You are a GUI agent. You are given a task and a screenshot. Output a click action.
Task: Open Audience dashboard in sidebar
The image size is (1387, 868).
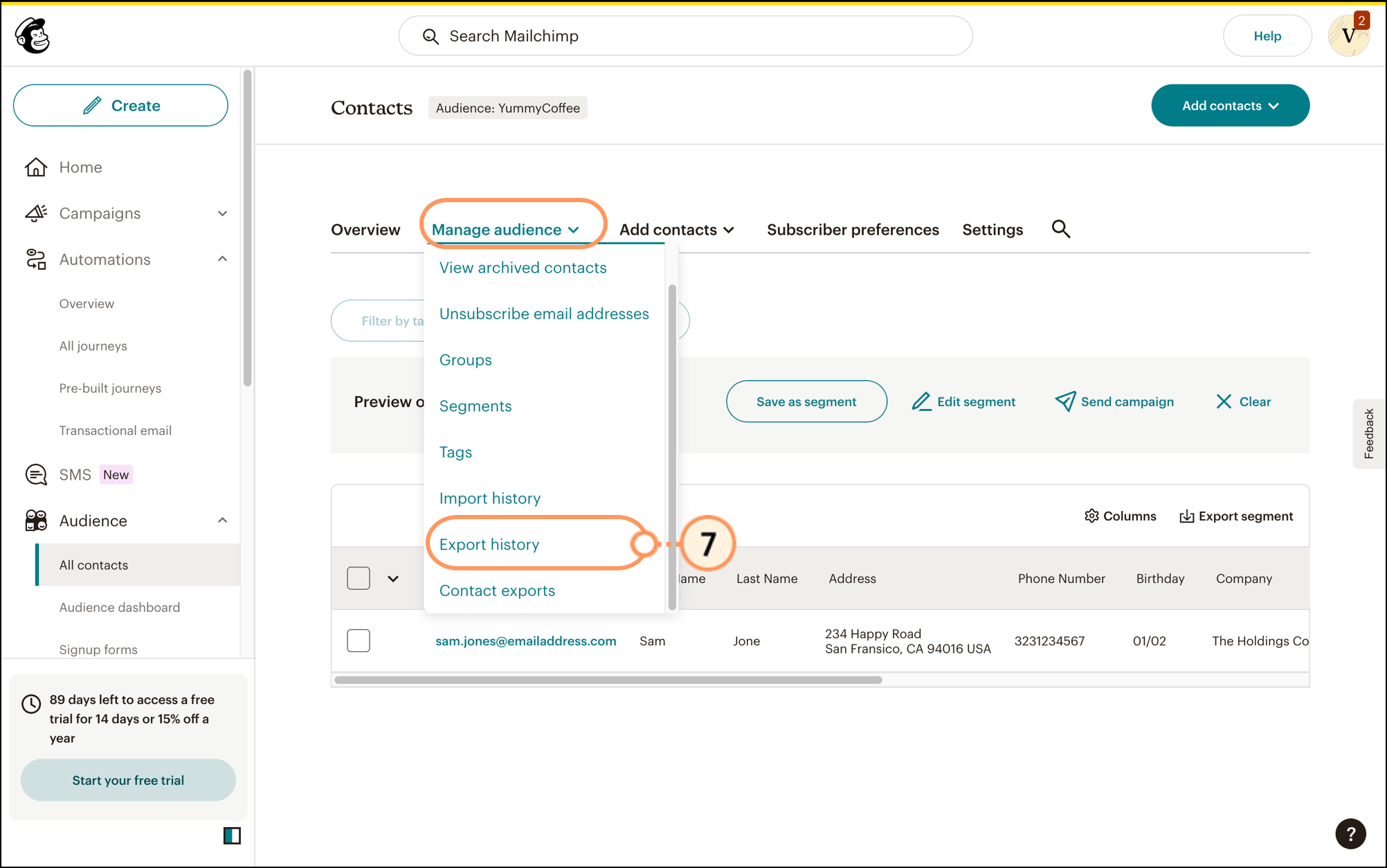[120, 607]
